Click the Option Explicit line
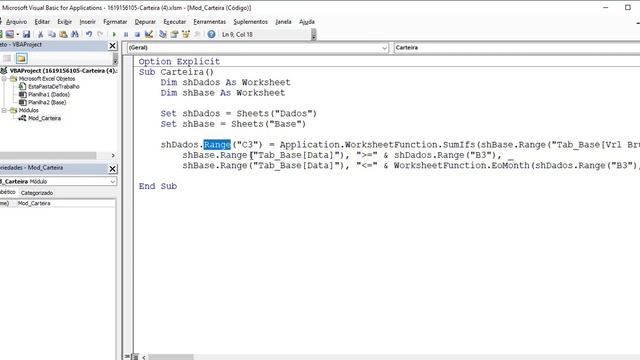 pyautogui.click(x=179, y=62)
